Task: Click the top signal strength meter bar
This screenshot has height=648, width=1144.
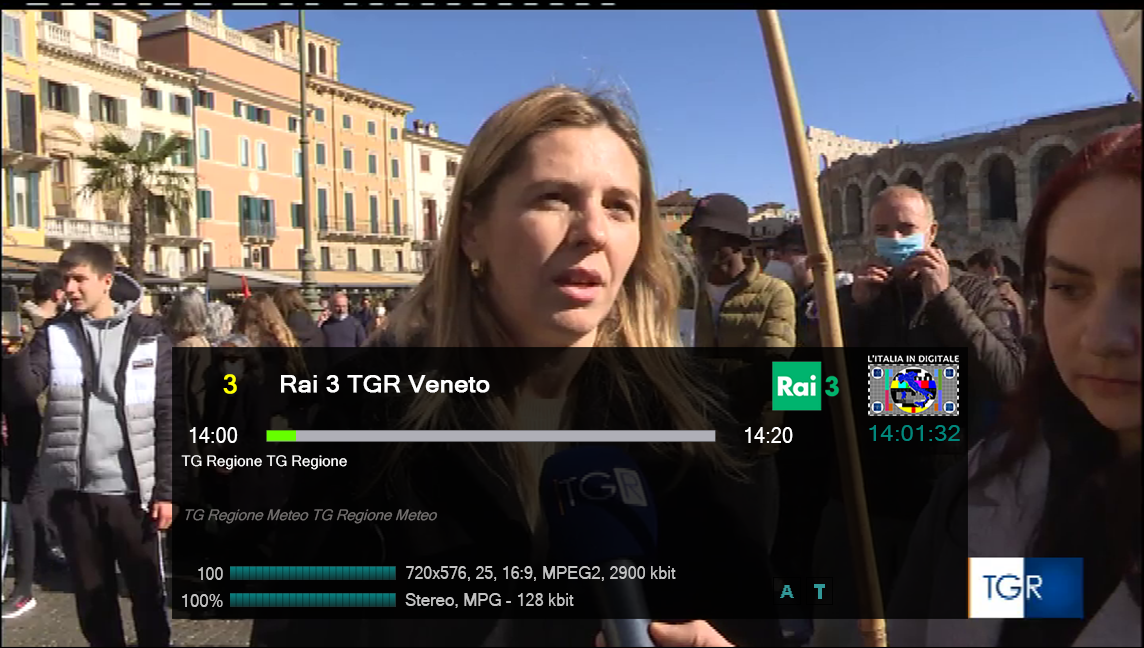Action: click(313, 573)
